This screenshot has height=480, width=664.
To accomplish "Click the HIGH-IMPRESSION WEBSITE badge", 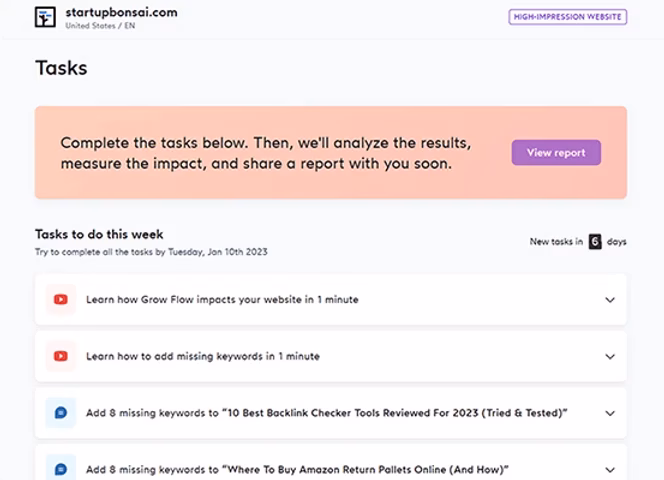I will [x=567, y=17].
